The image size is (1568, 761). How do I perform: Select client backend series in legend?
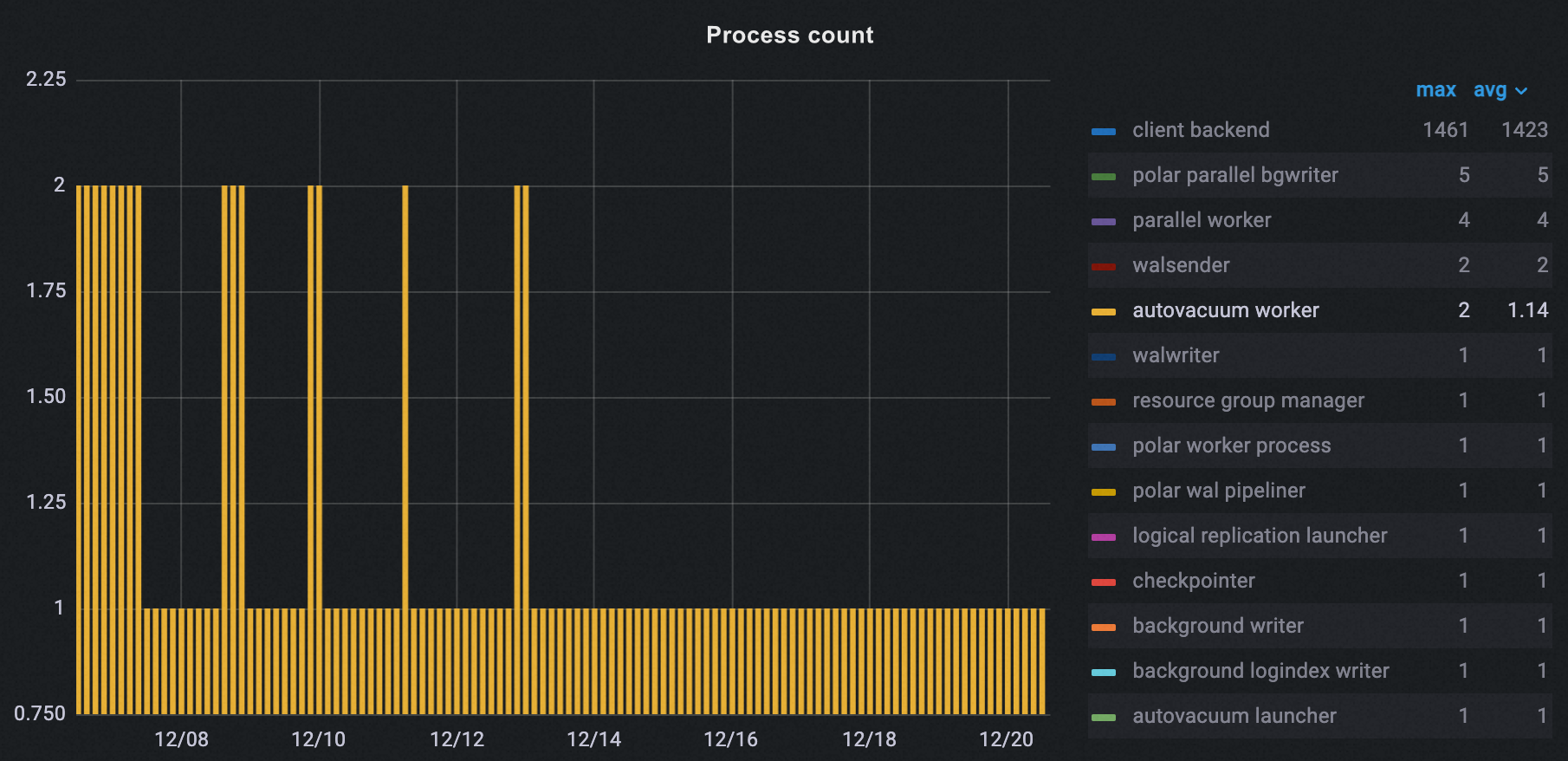1201,130
